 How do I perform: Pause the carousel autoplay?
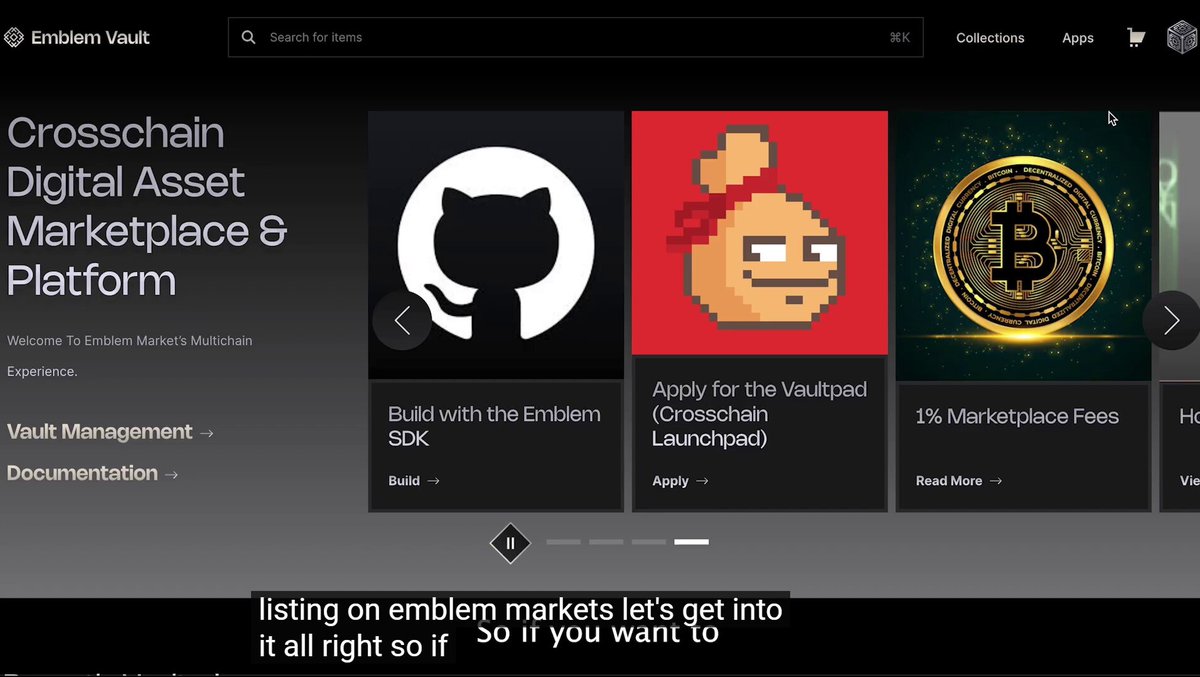pos(510,543)
